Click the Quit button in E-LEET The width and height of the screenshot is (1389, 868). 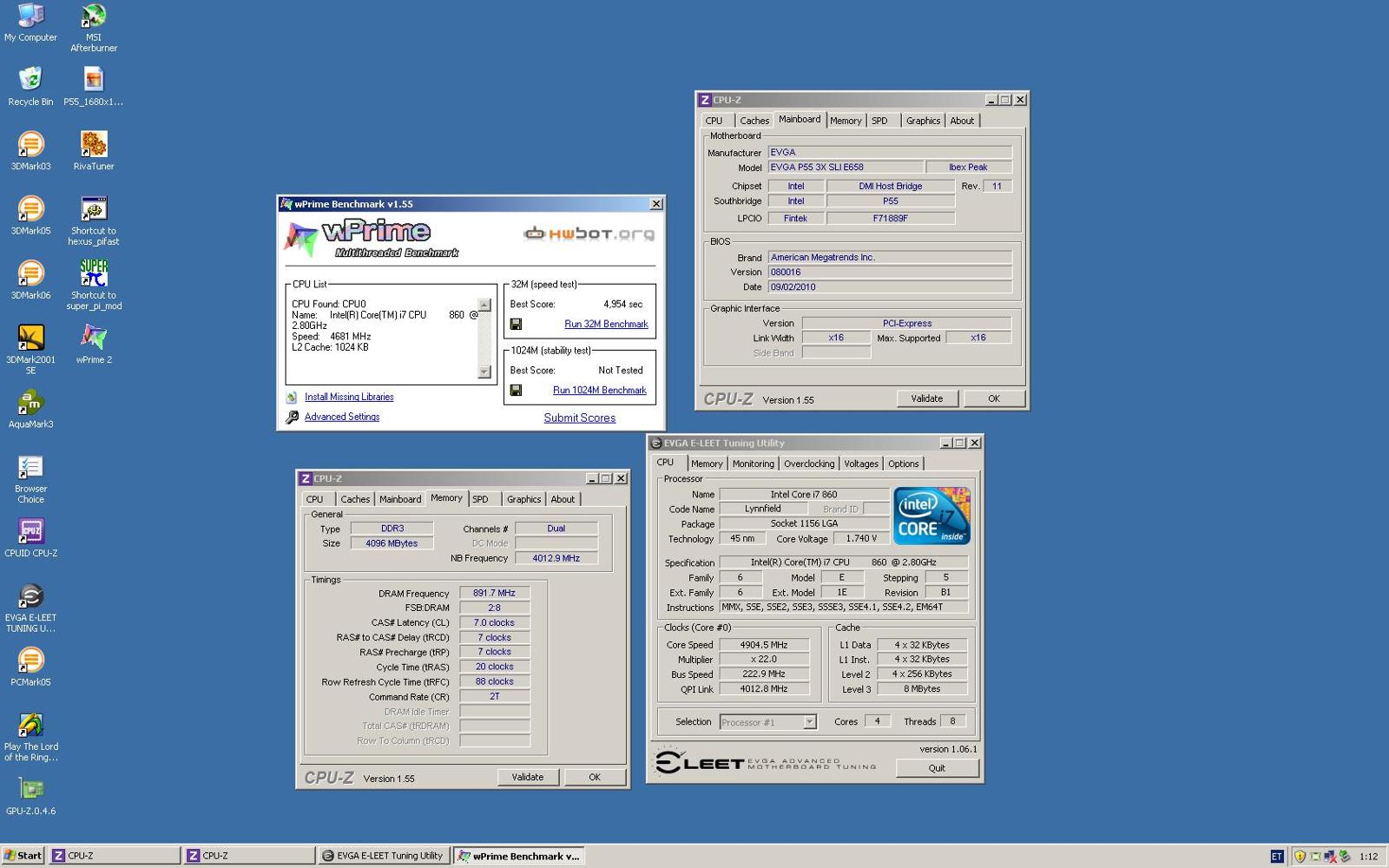937,768
